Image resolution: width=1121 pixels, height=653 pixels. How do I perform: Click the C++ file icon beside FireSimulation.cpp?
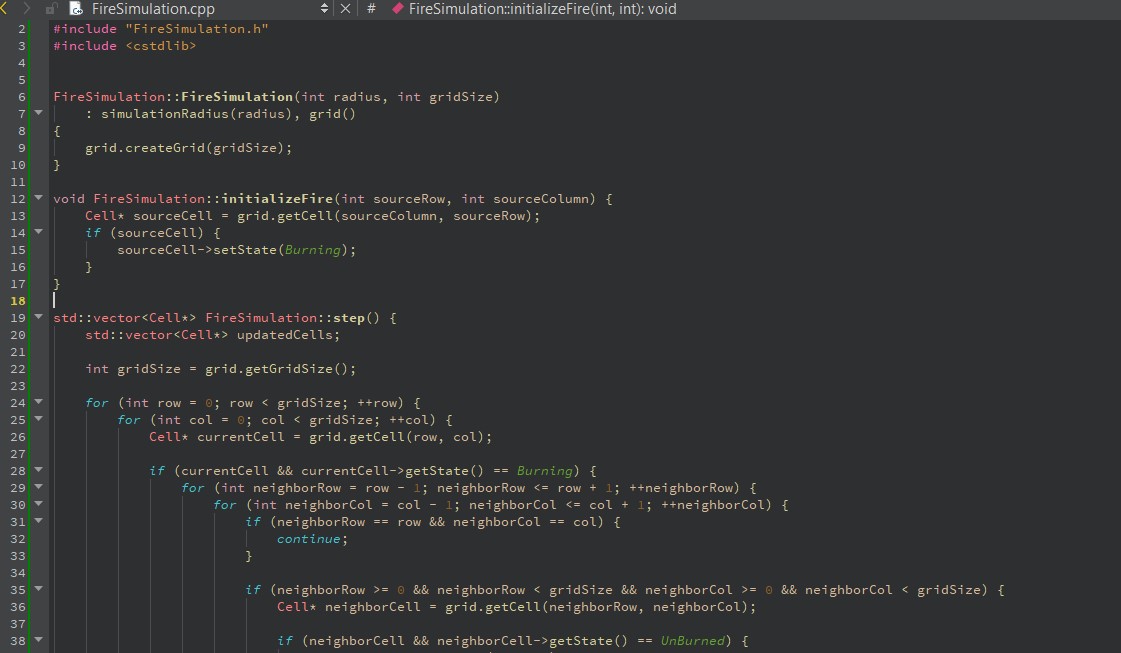(x=77, y=9)
